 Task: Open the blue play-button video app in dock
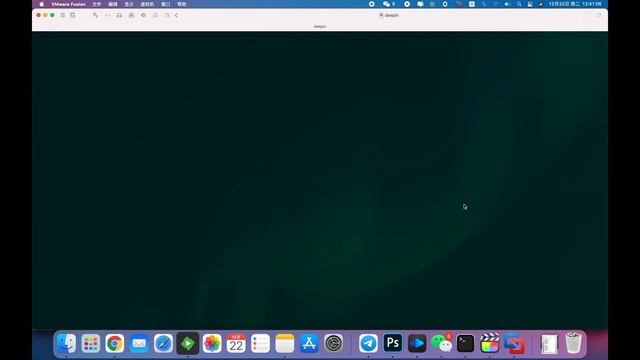(x=417, y=343)
